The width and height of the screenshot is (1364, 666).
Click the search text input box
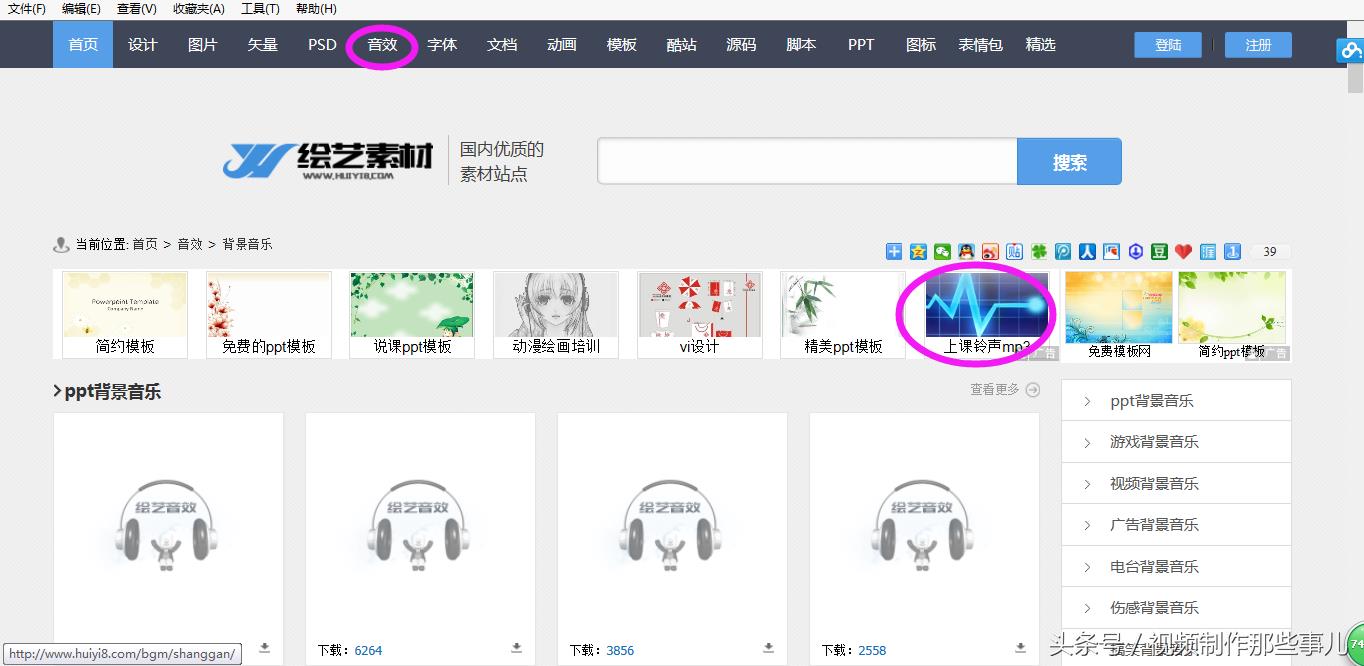(807, 162)
